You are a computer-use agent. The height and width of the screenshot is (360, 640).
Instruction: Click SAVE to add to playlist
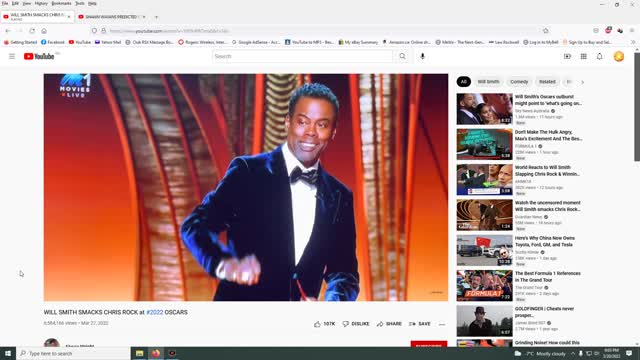pyautogui.click(x=420, y=324)
